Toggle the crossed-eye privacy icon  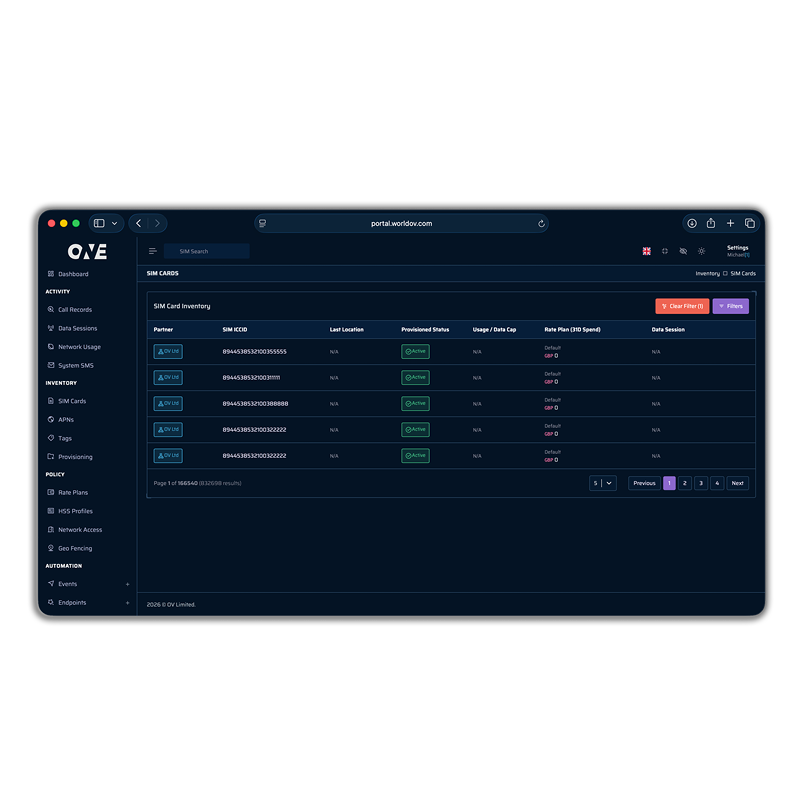pos(683,251)
